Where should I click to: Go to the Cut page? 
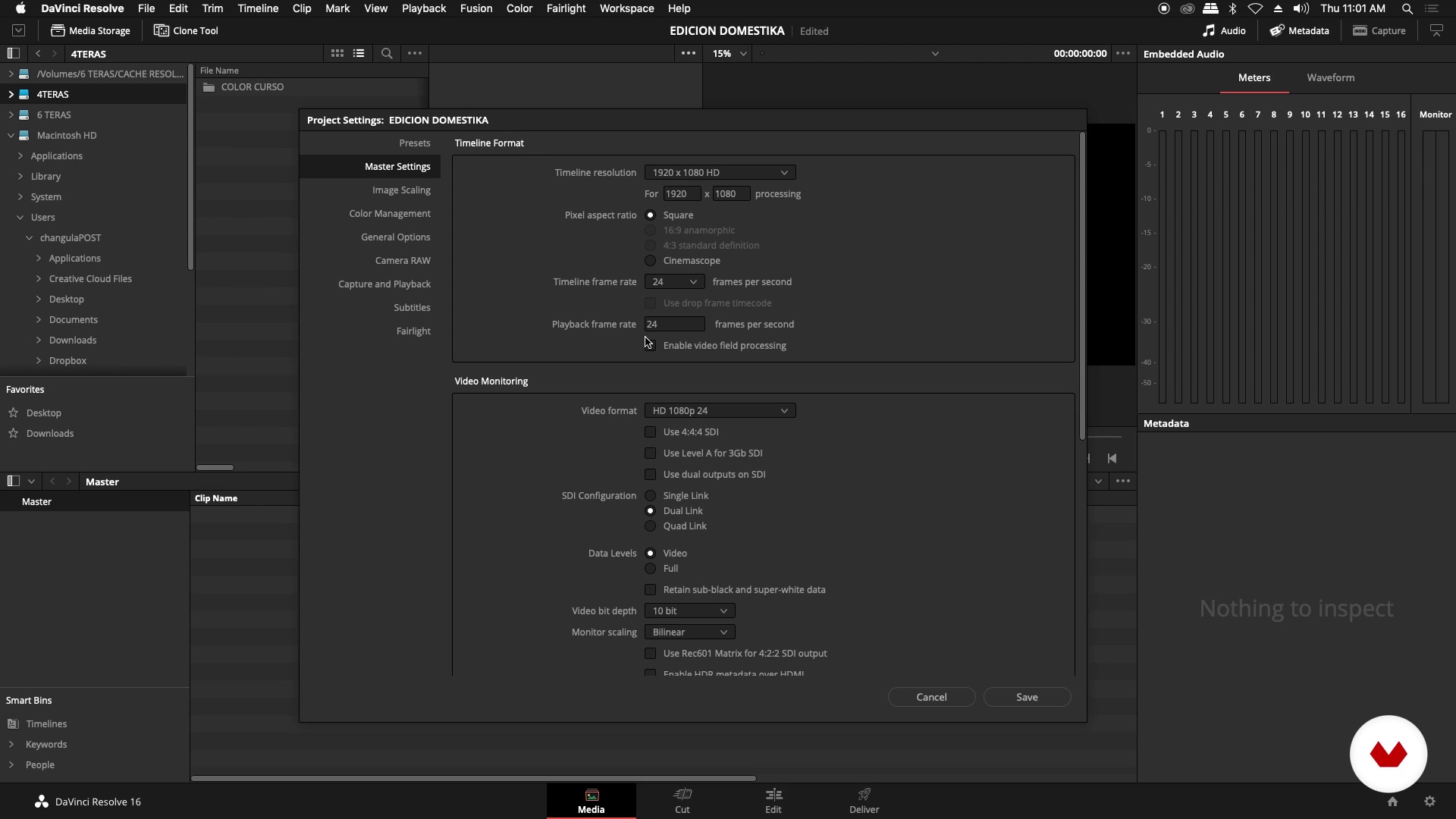click(x=682, y=801)
